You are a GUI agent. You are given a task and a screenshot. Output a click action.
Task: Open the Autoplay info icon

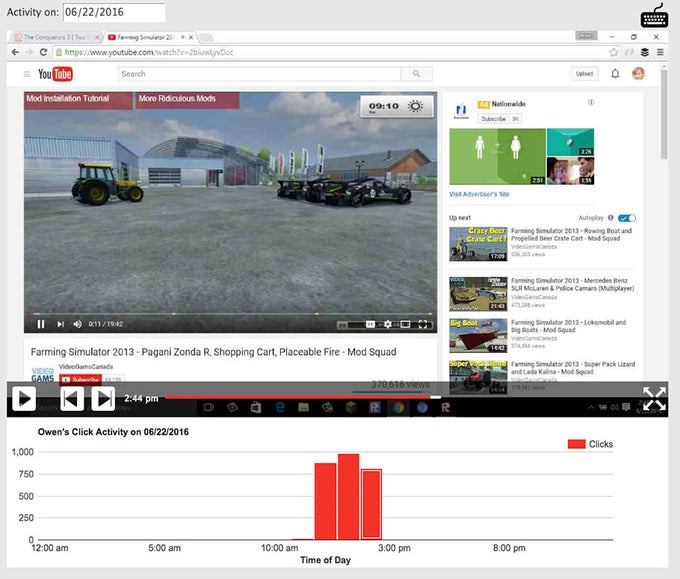pyautogui.click(x=611, y=218)
